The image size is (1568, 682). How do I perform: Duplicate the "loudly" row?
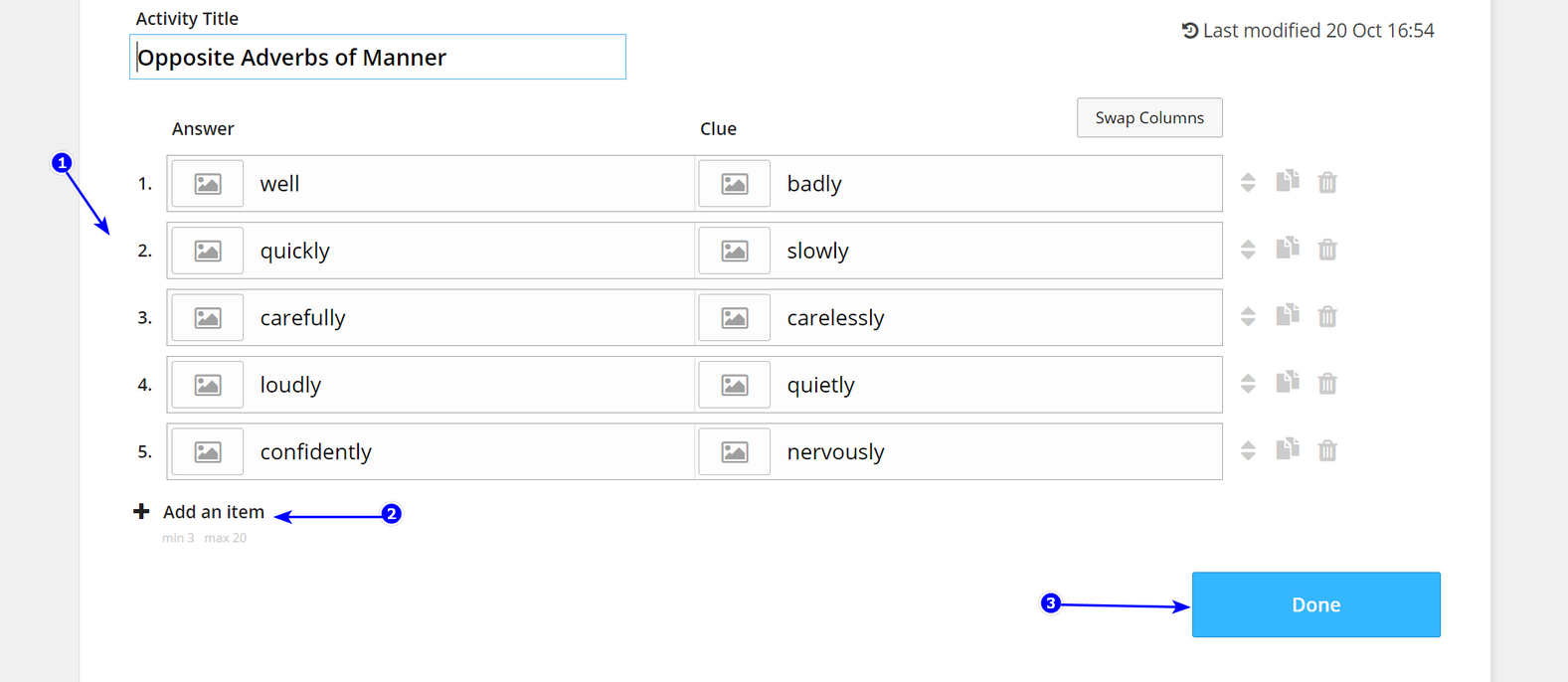1288,384
